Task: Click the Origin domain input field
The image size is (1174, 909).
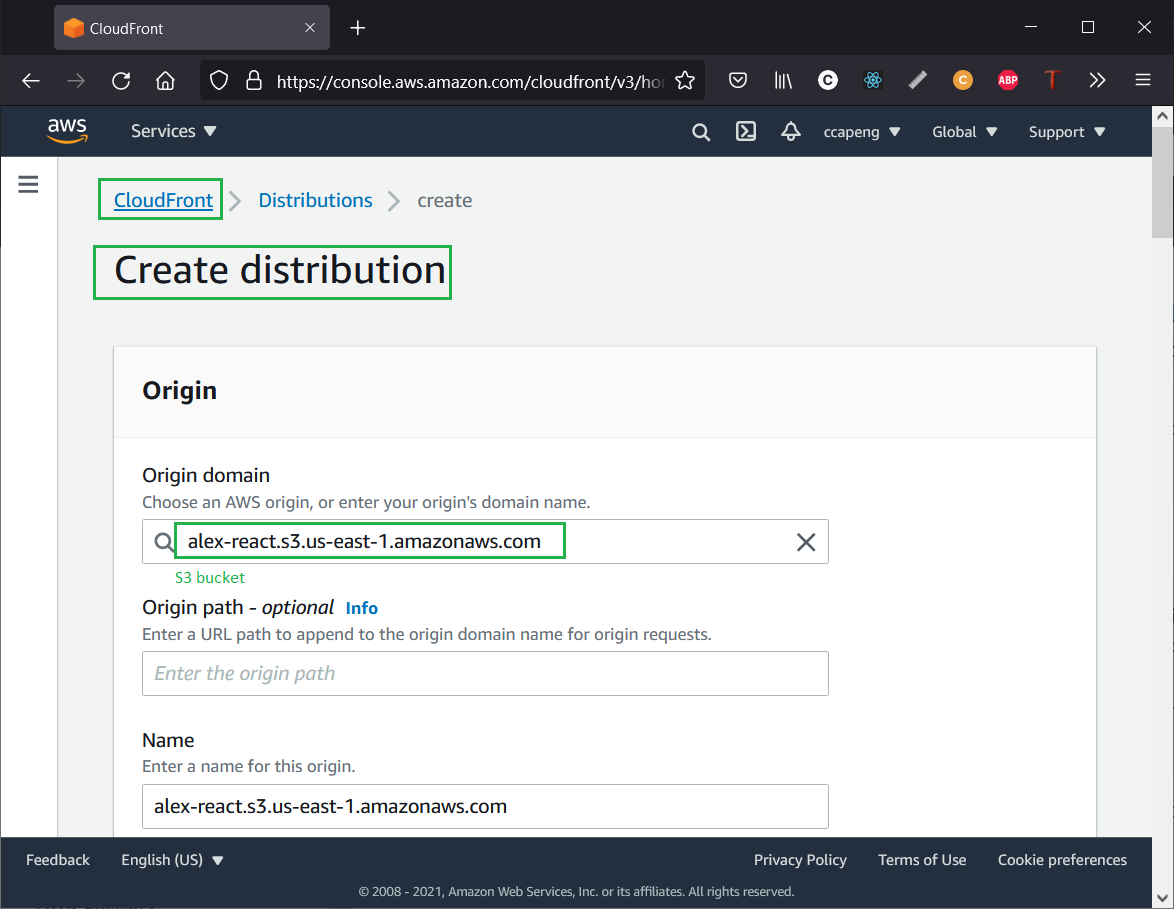Action: (x=485, y=541)
